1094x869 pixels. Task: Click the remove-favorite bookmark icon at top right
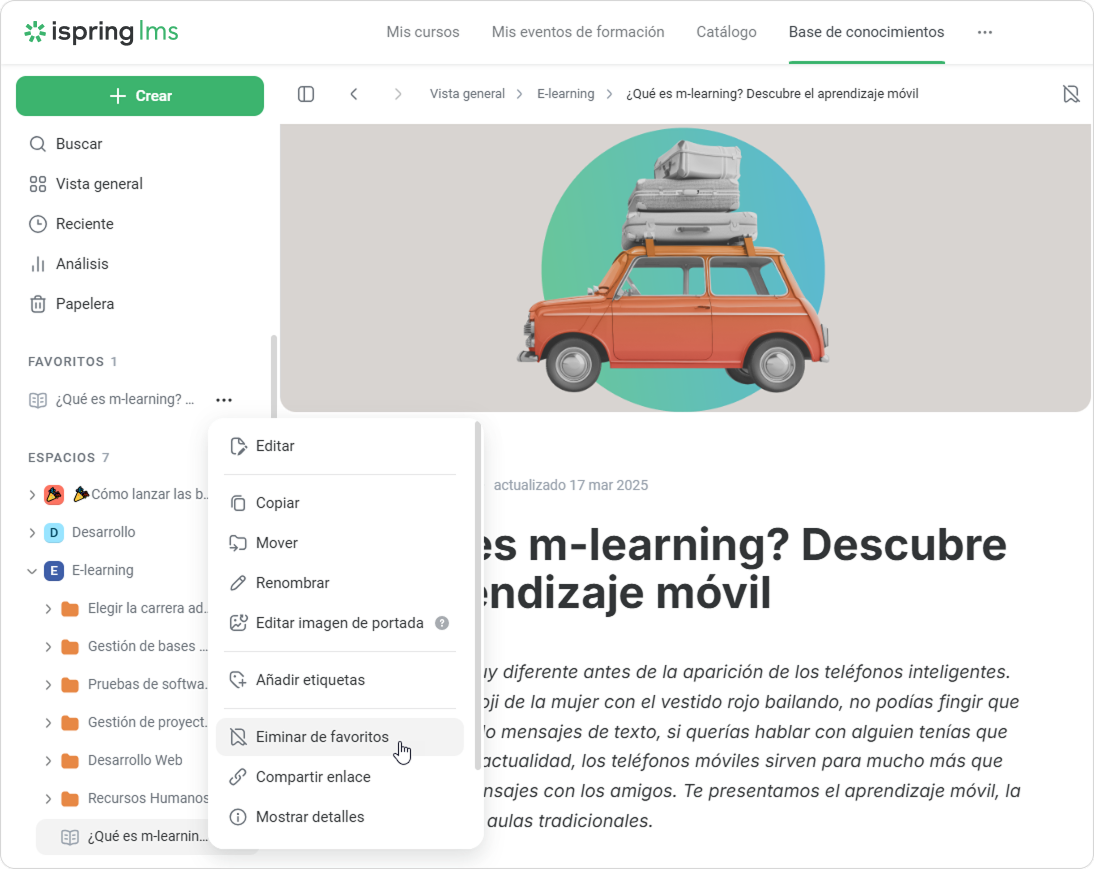pos(1071,94)
